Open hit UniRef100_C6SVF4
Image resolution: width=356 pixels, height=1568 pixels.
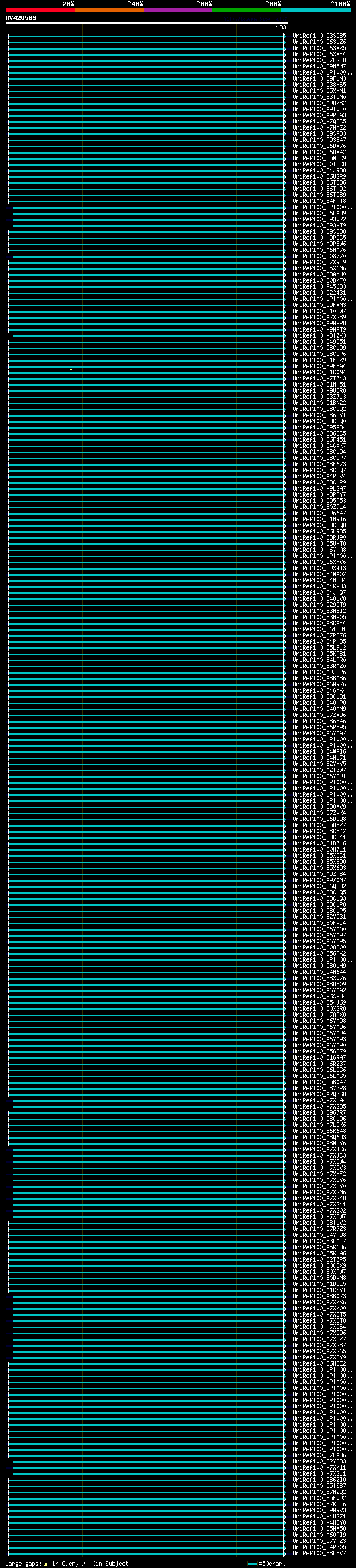coord(319,54)
